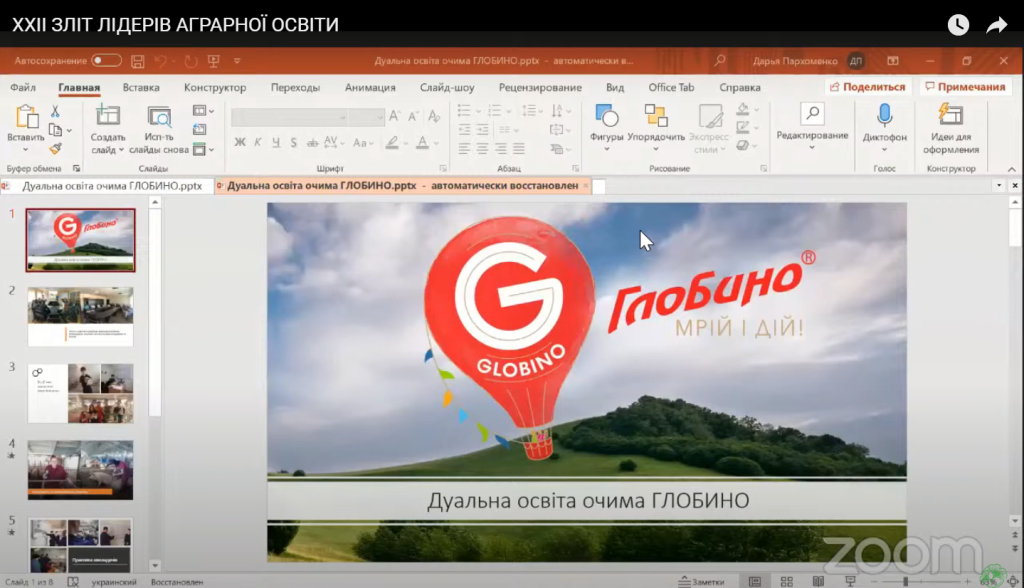Select the Format Painter brush icon
1024x588 pixels.
point(56,148)
